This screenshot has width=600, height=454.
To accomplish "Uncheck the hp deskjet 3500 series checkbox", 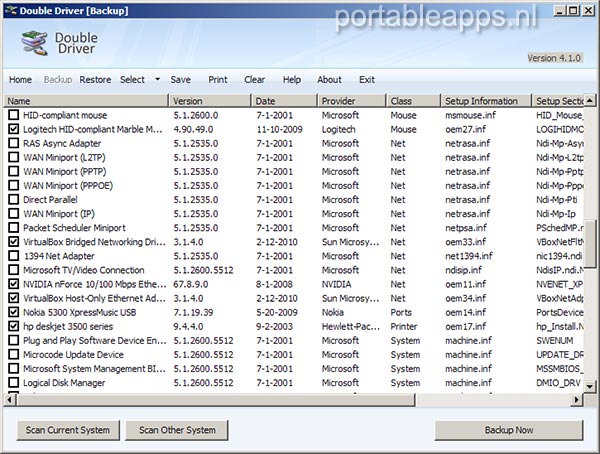I will pos(13,326).
